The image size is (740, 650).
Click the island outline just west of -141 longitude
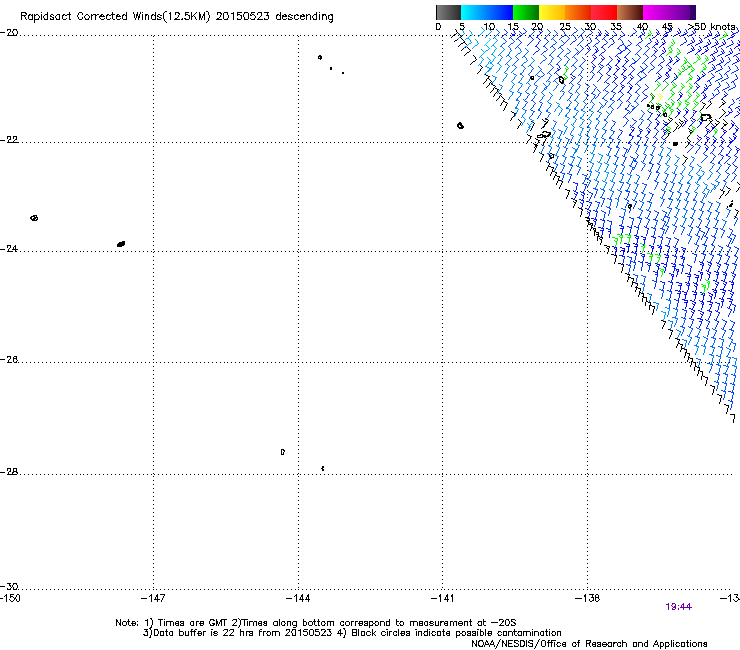click(460, 126)
